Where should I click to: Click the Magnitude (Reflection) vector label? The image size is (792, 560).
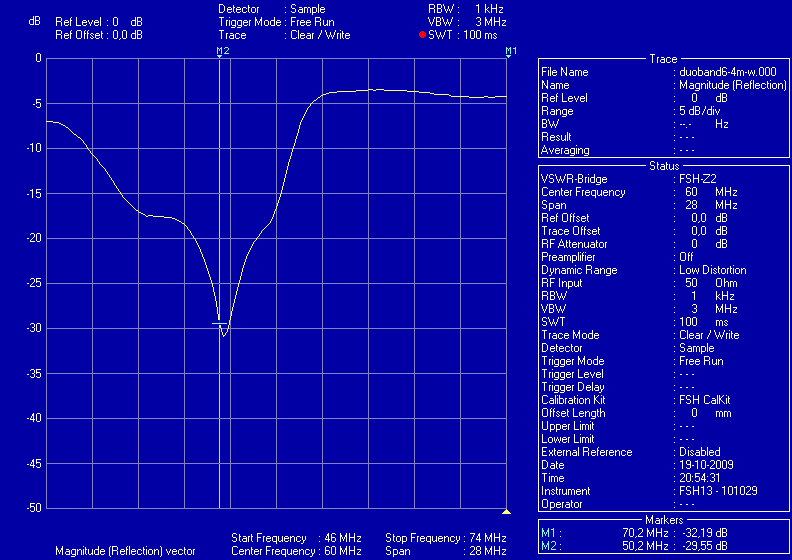point(125,551)
